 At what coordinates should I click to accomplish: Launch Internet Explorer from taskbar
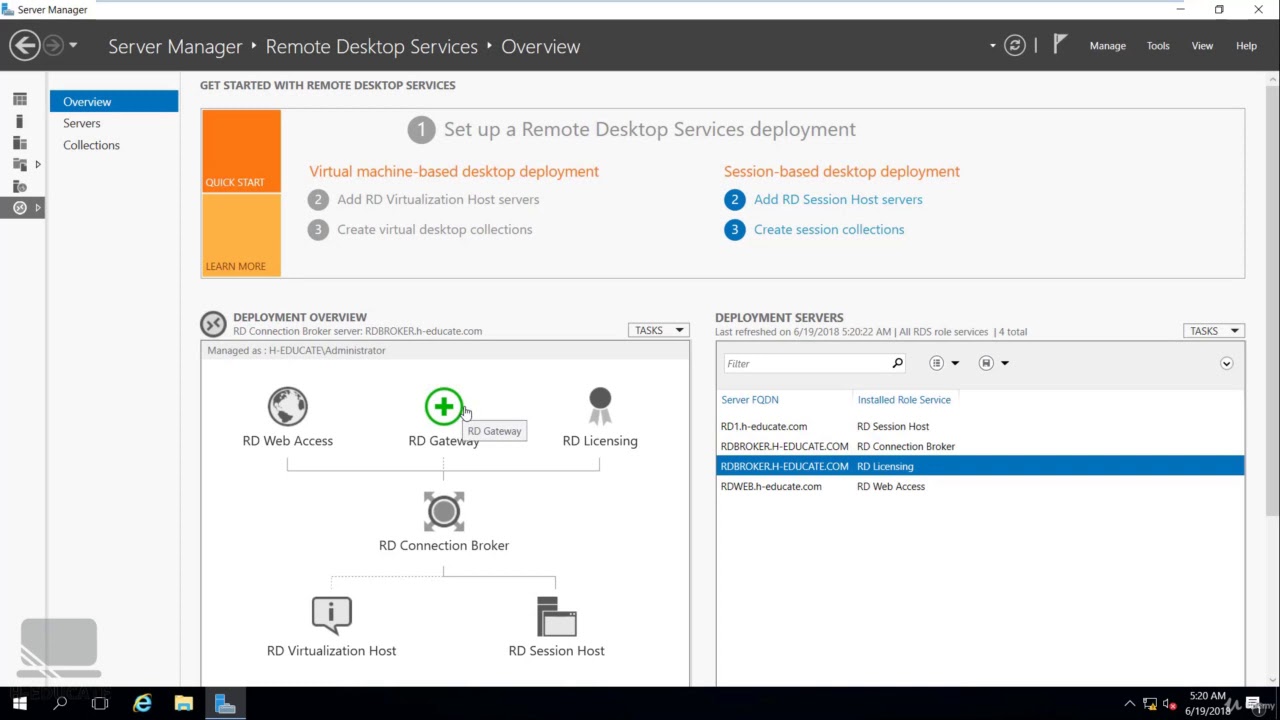[x=142, y=703]
